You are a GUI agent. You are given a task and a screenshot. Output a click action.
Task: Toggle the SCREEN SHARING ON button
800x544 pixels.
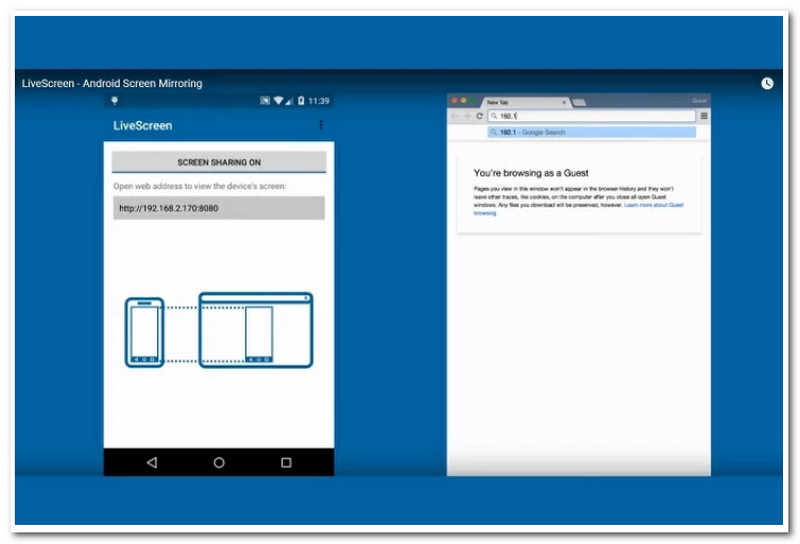tap(219, 162)
